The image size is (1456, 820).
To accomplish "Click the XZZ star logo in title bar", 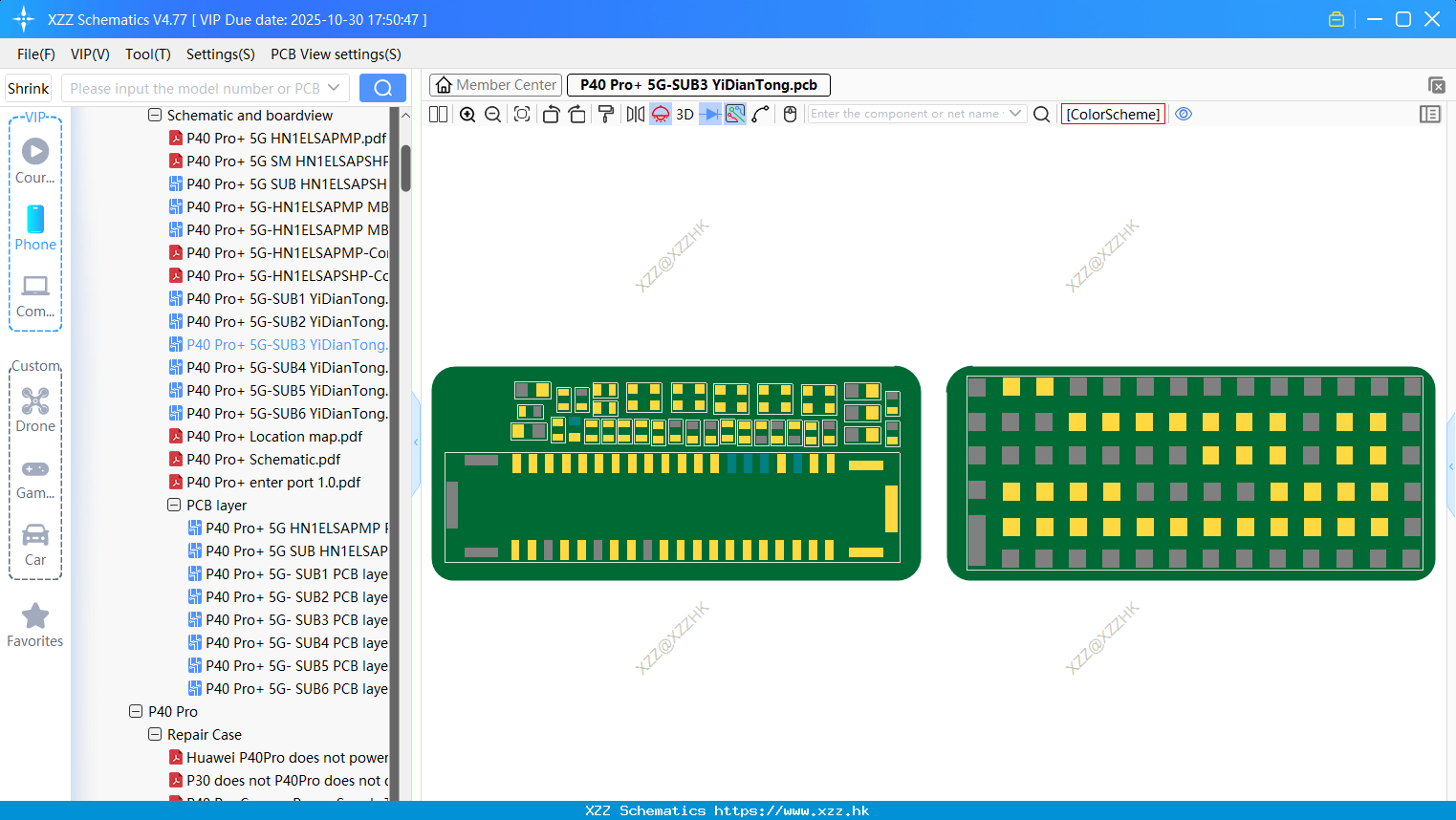I will click(x=23, y=19).
